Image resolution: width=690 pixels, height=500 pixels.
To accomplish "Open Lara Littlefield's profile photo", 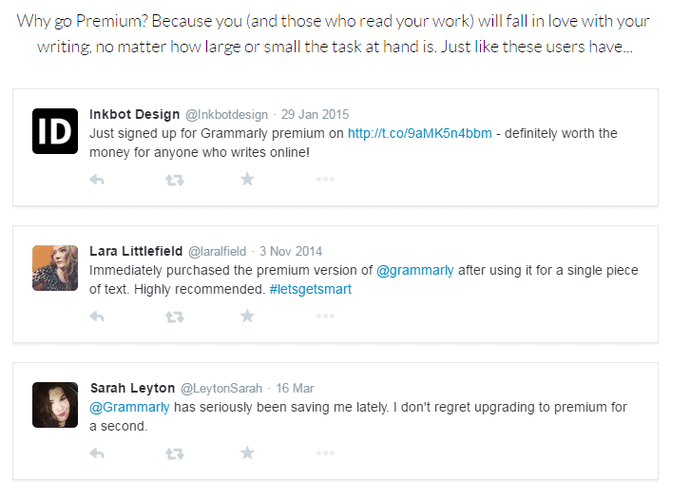I will (x=55, y=267).
